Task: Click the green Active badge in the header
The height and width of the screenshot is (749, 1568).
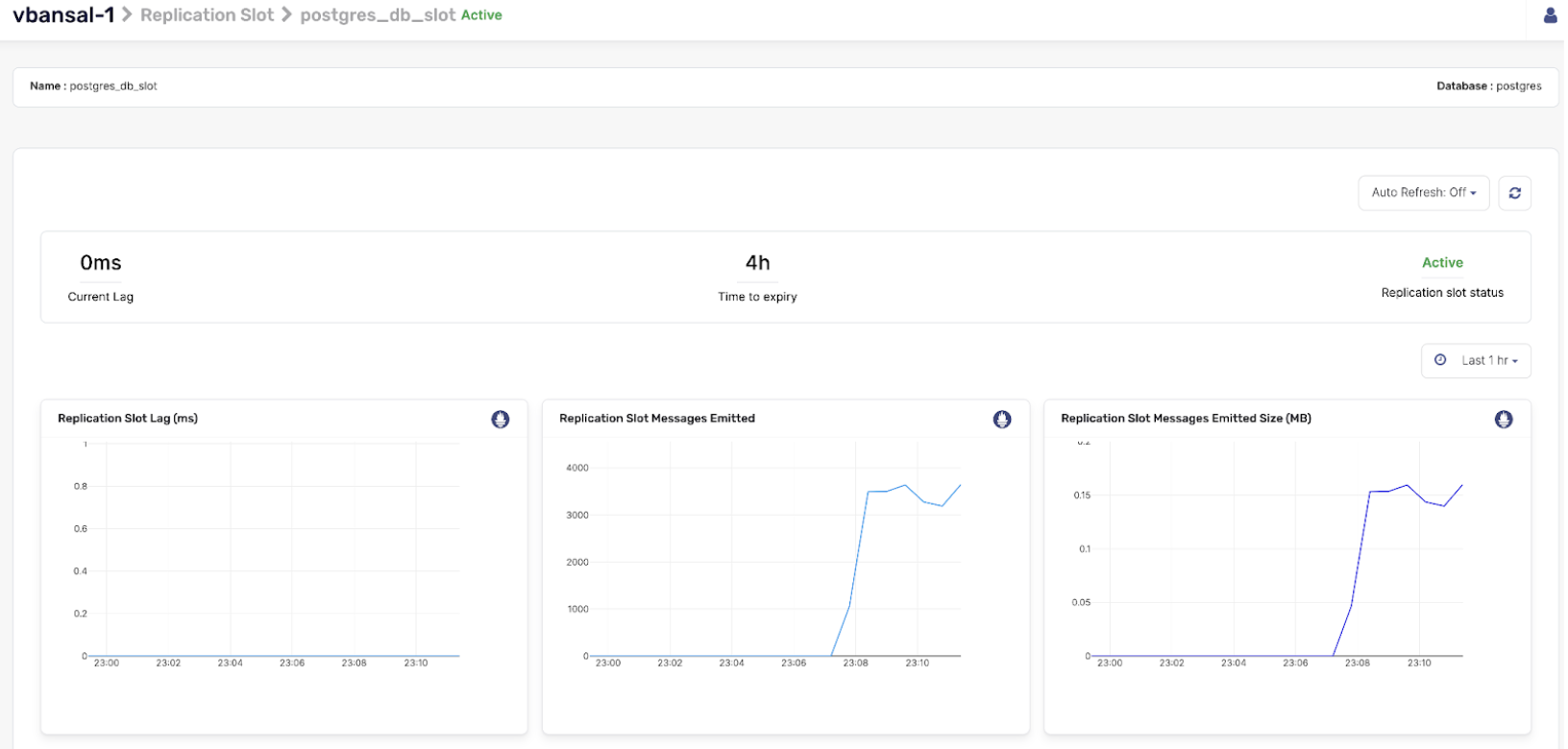Action: click(481, 15)
